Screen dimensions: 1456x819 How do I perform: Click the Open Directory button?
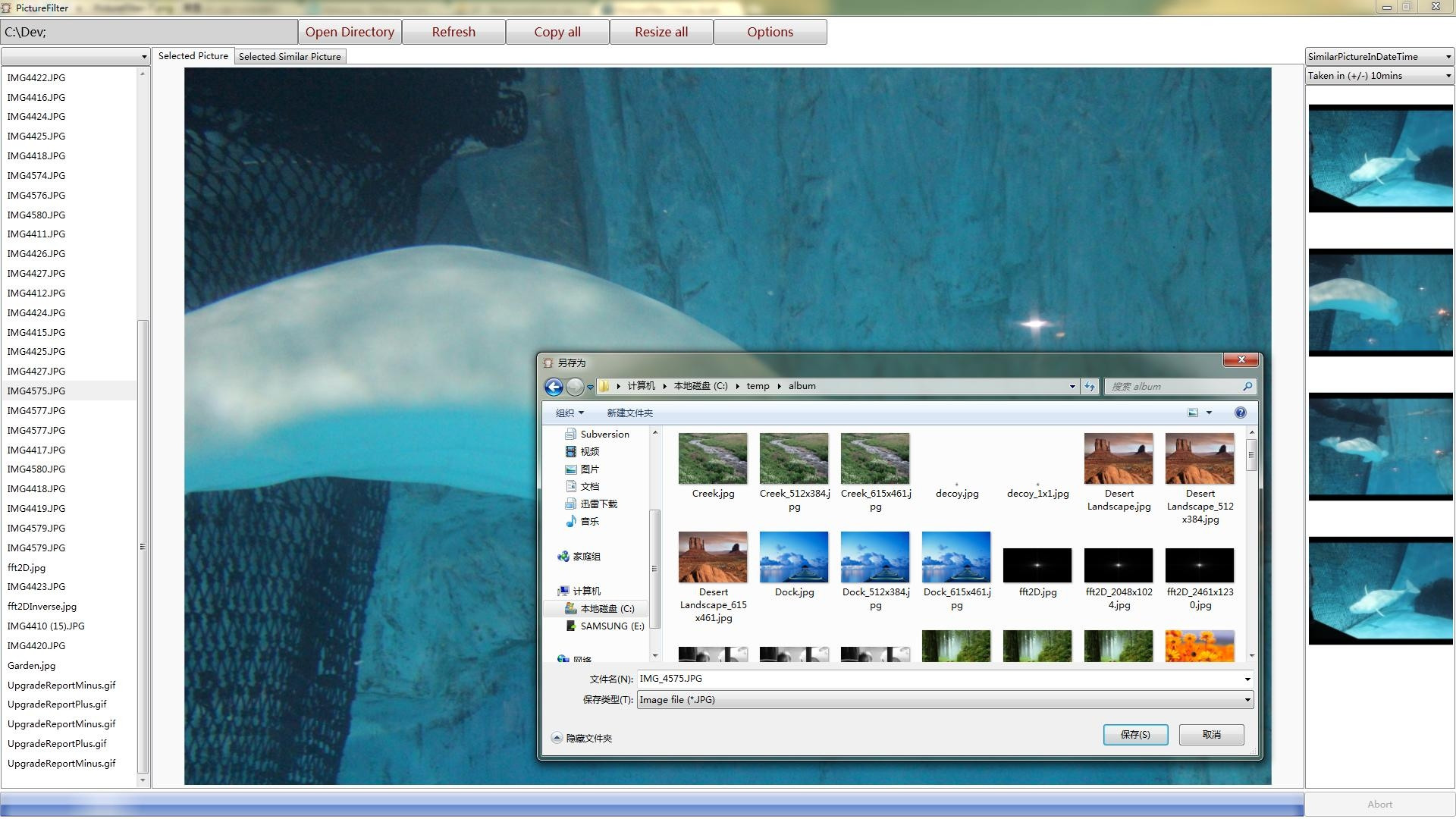[x=350, y=32]
